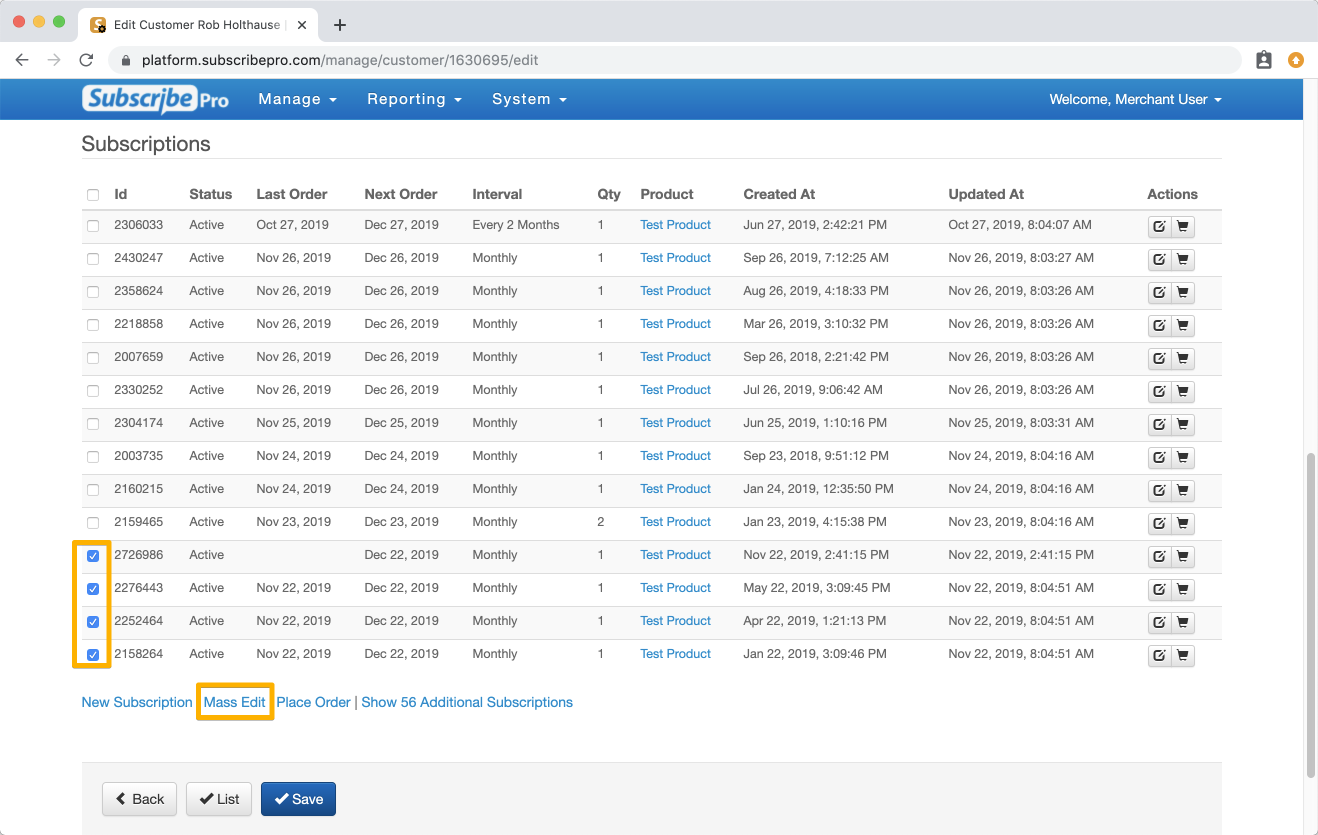Check the box for subscription 2430247
Image resolution: width=1318 pixels, height=835 pixels.
click(93, 259)
